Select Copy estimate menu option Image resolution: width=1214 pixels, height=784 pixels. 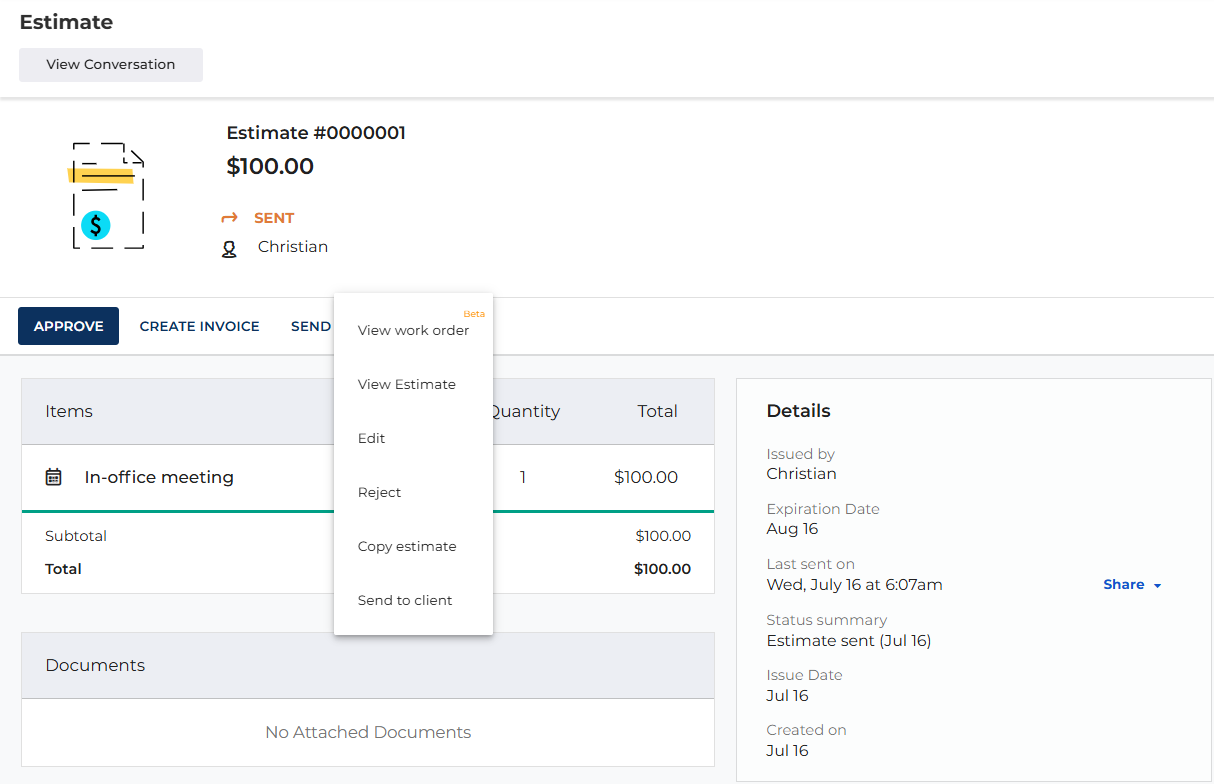(407, 547)
